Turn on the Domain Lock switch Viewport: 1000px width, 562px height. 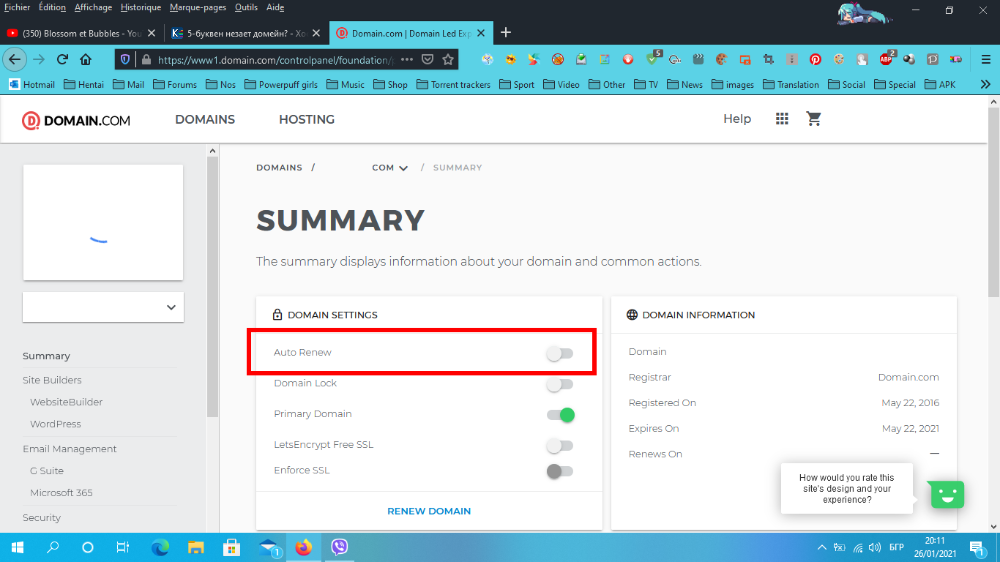click(559, 384)
